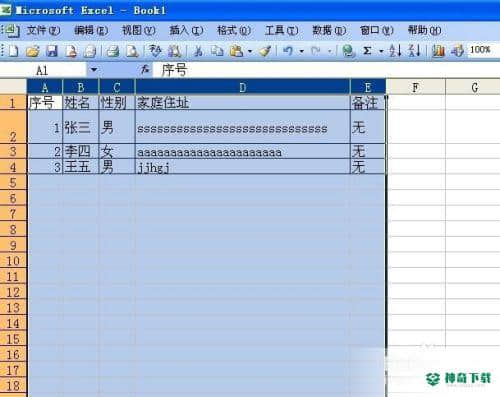The width and height of the screenshot is (500, 397).
Task: Click the Permission icon in toolbar
Action: click(x=71, y=51)
